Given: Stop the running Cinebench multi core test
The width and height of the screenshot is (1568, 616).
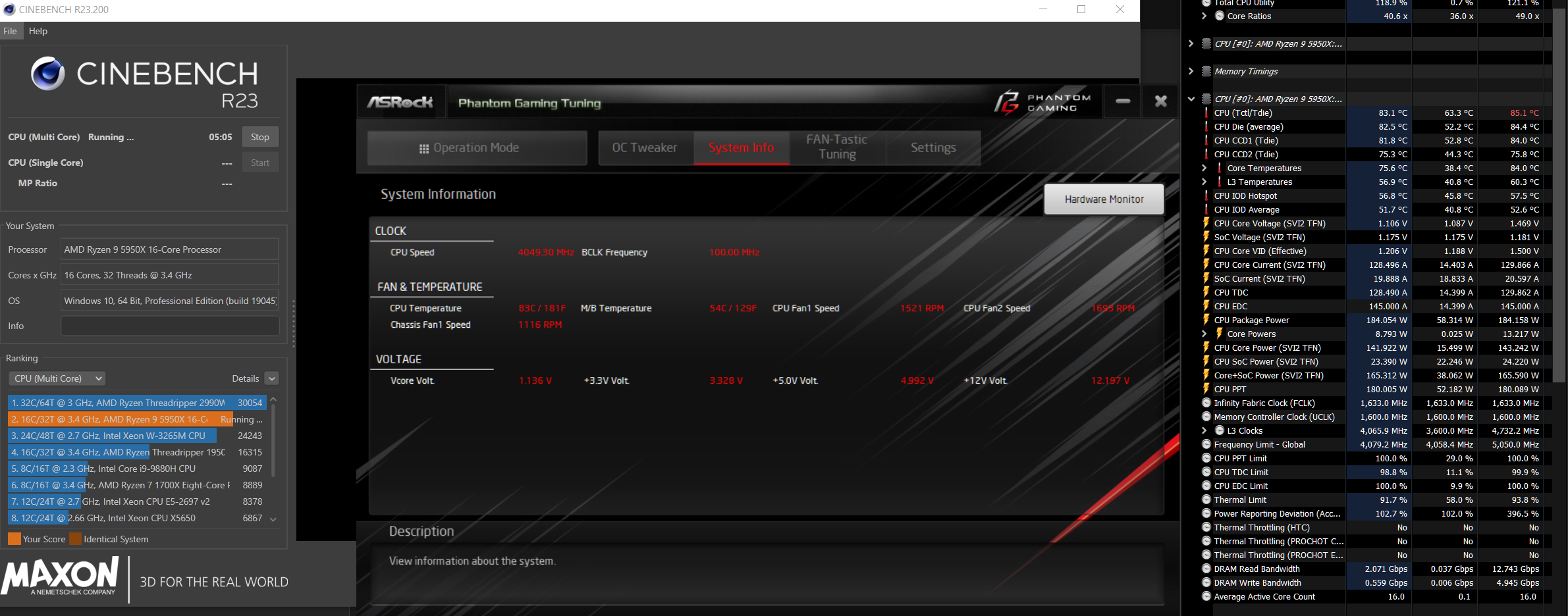Looking at the screenshot, I should coord(260,137).
